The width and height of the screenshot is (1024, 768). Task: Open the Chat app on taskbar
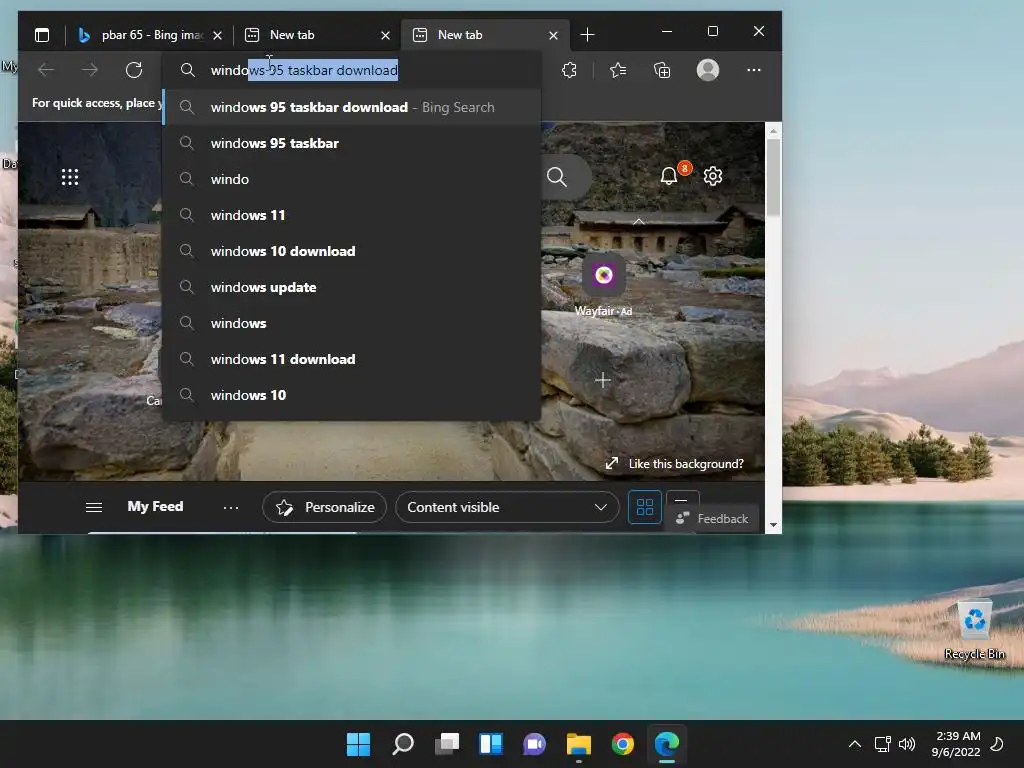534,744
